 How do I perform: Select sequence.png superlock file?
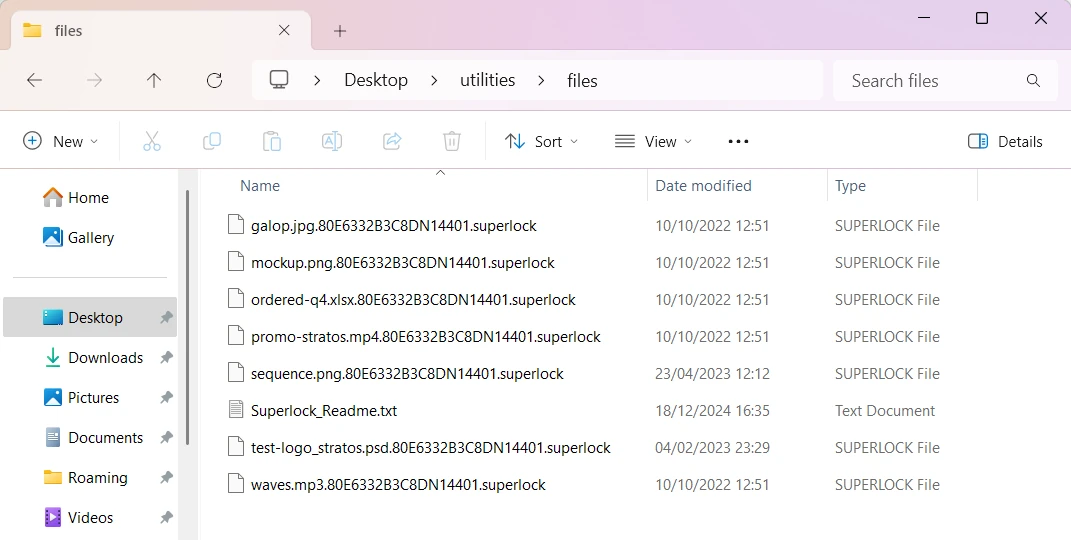tap(407, 373)
